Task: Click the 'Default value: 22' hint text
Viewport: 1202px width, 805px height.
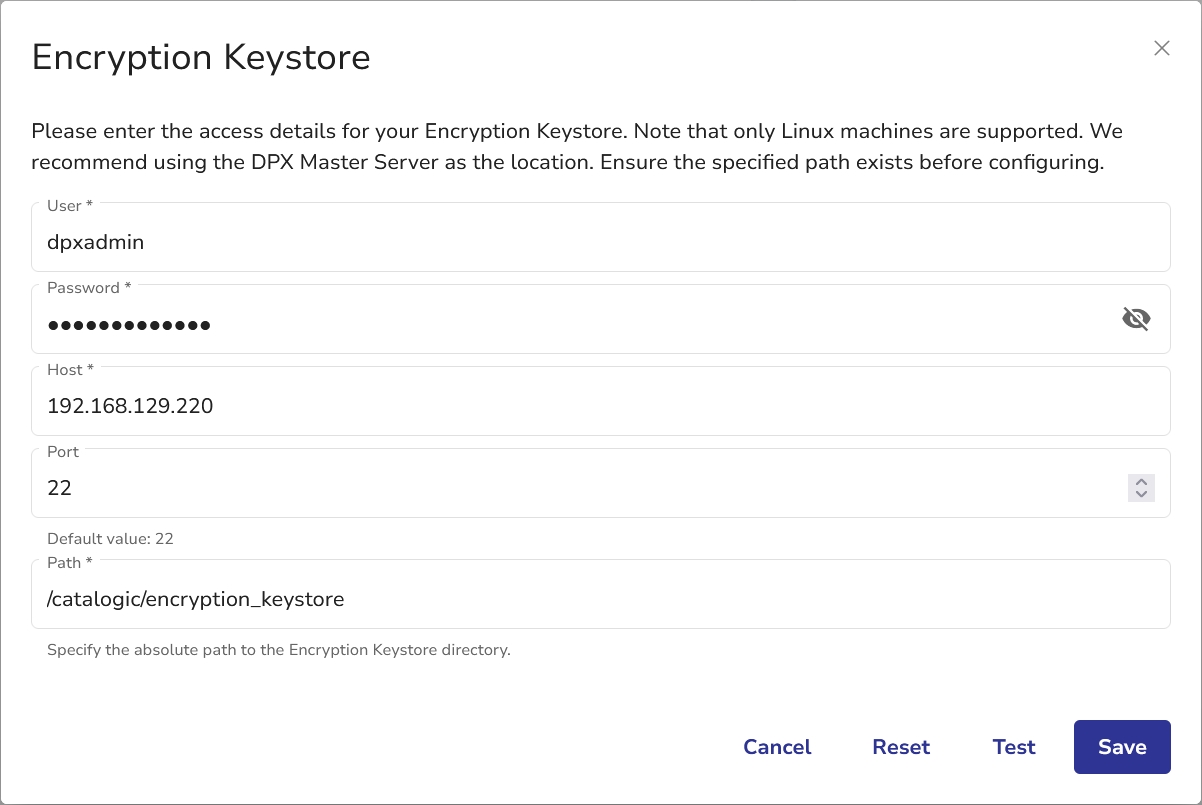Action: click(x=110, y=539)
